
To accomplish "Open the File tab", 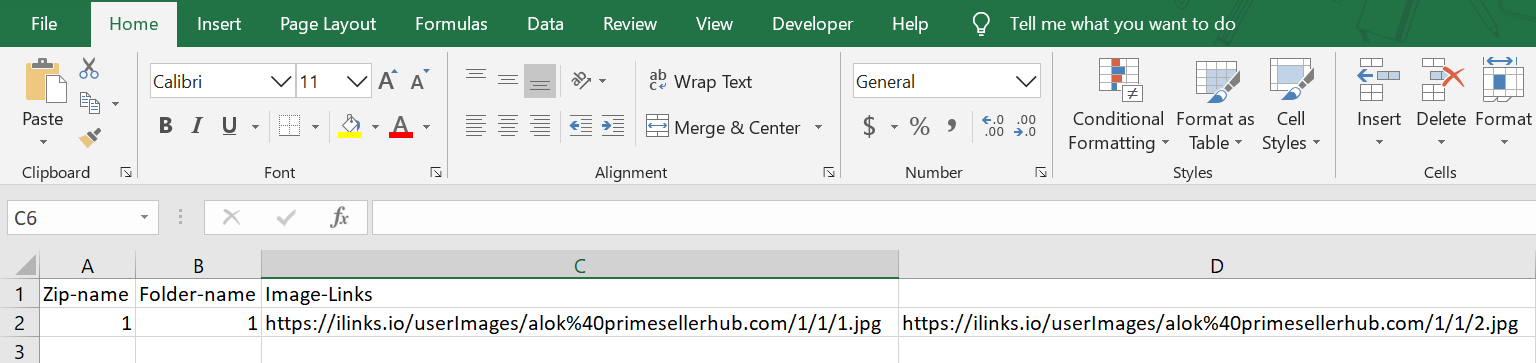I will click(x=44, y=24).
